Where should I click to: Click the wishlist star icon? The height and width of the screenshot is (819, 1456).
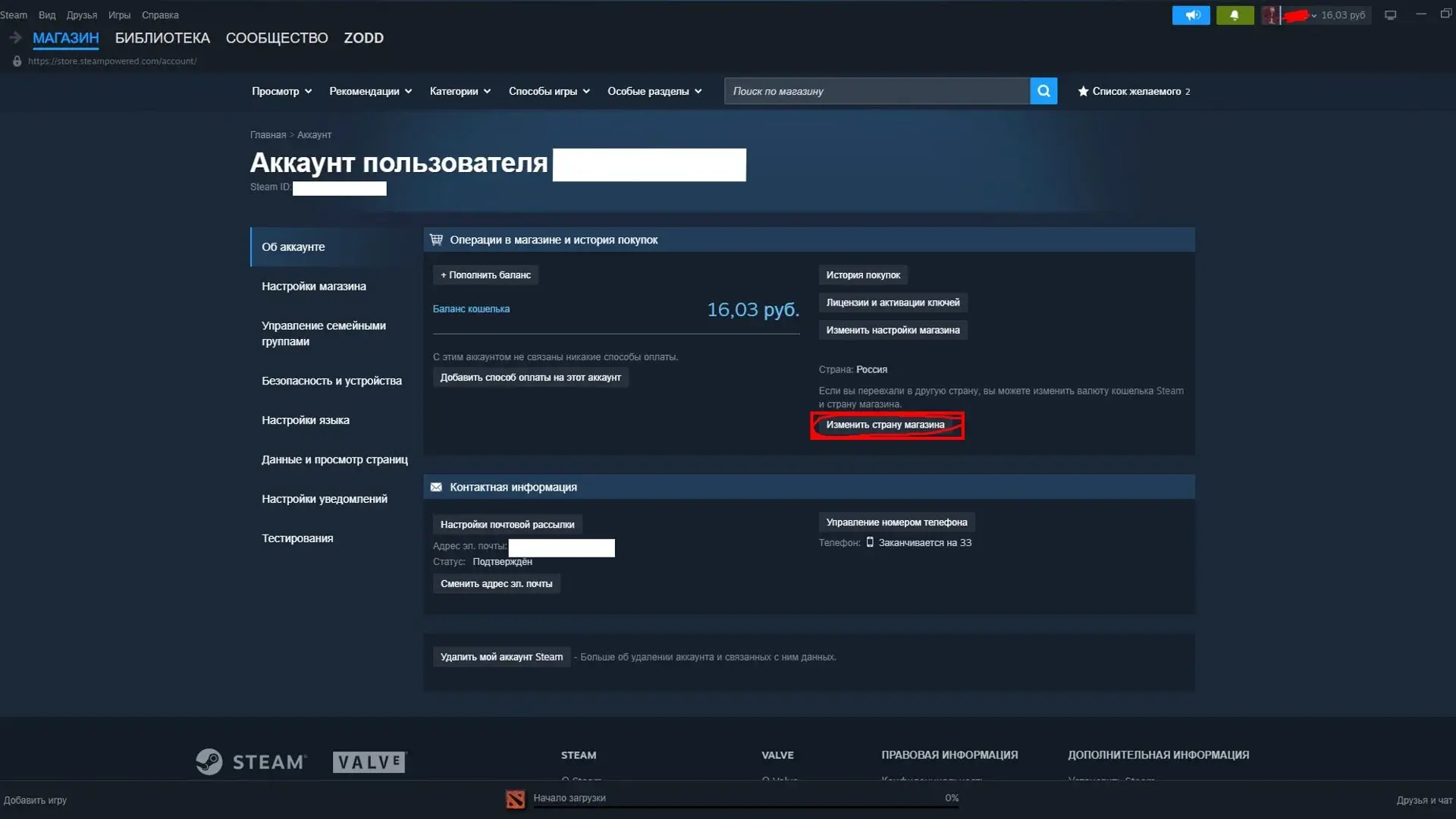pyautogui.click(x=1083, y=91)
